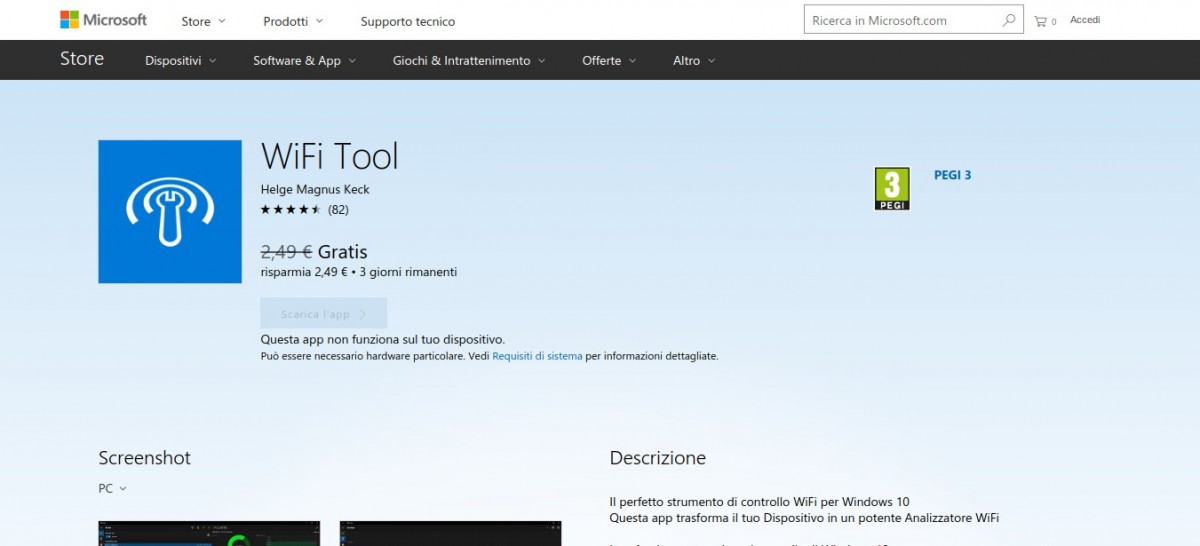Viewport: 1200px width, 546px height.
Task: Open the Dispositivi menu
Action: 180,61
